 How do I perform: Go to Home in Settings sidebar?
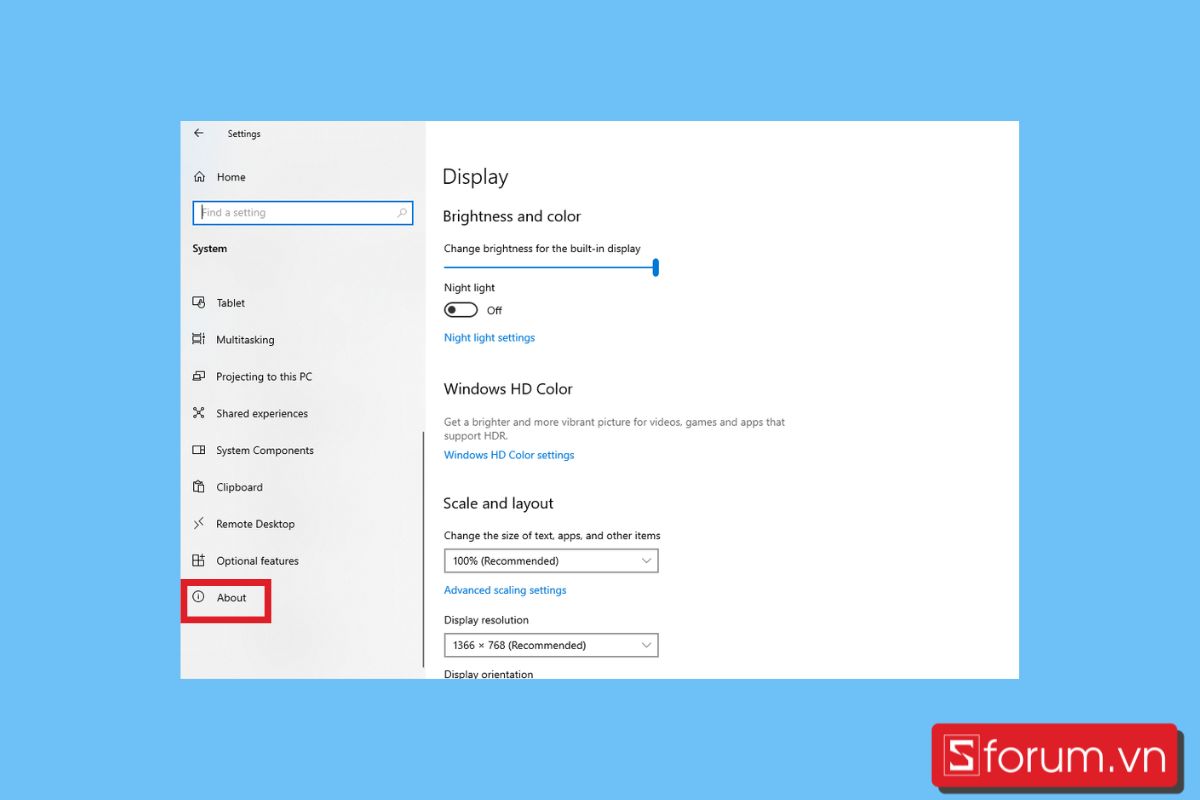pyautogui.click(x=231, y=177)
